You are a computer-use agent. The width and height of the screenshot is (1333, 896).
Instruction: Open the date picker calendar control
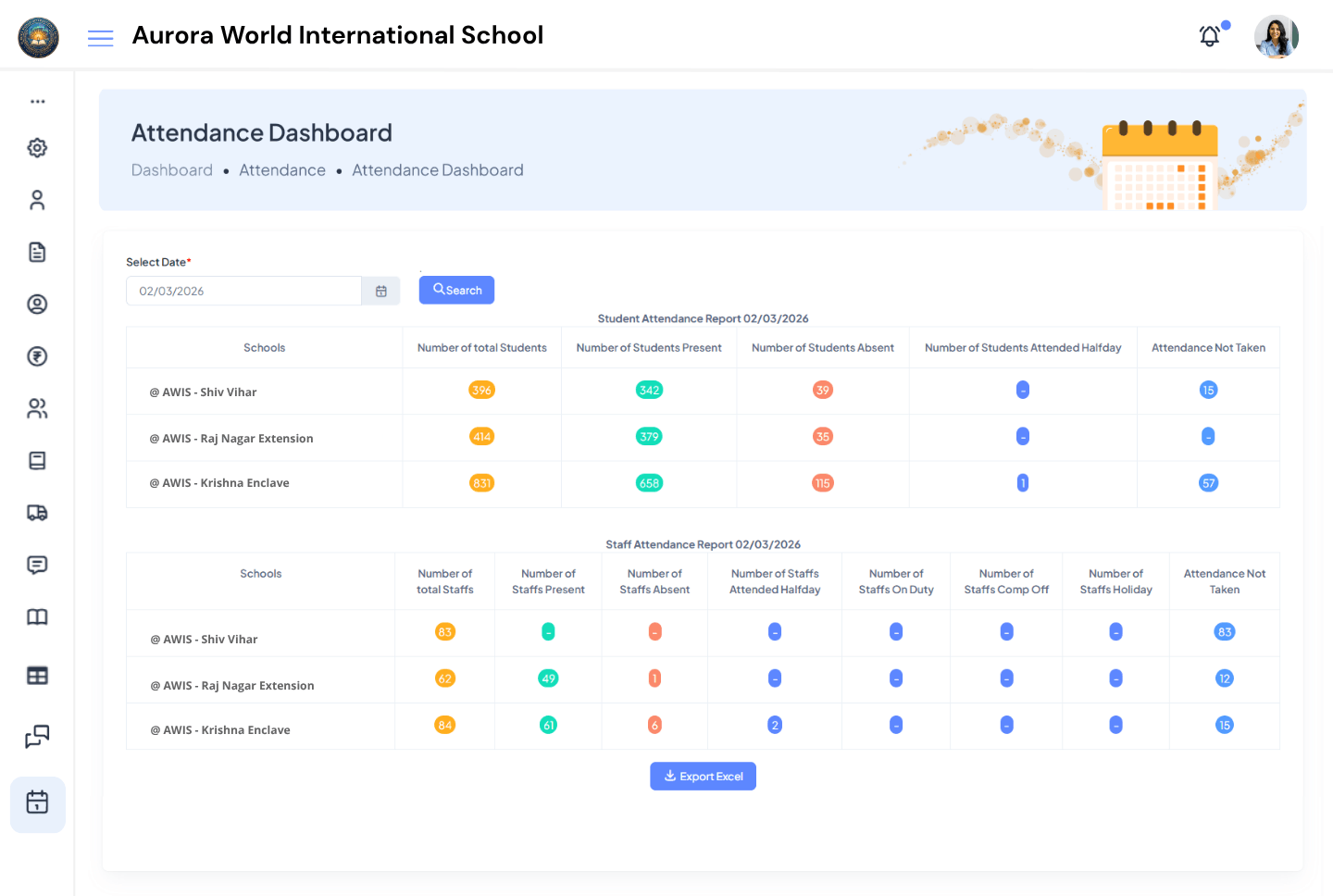[380, 290]
